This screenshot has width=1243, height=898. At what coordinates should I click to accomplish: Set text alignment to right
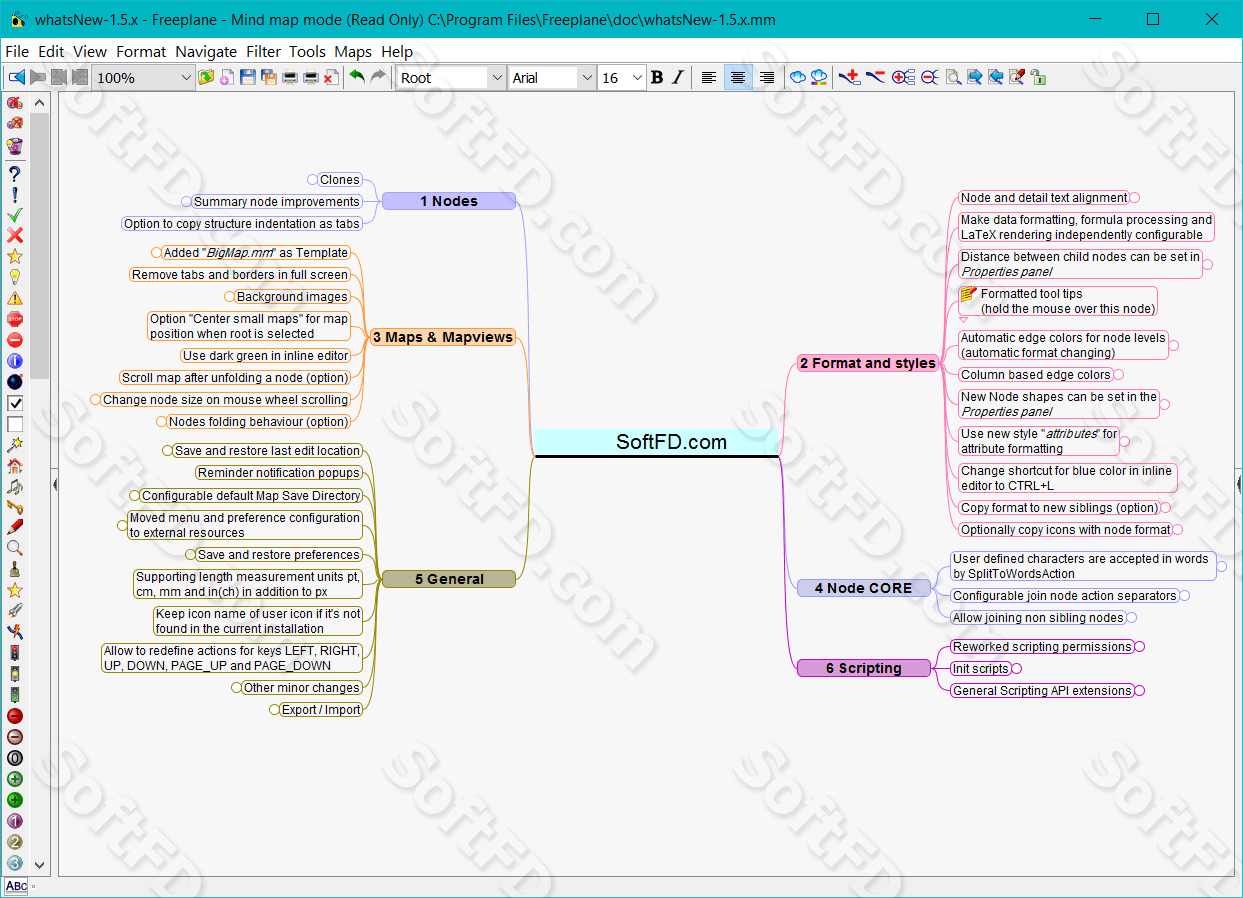[x=767, y=77]
